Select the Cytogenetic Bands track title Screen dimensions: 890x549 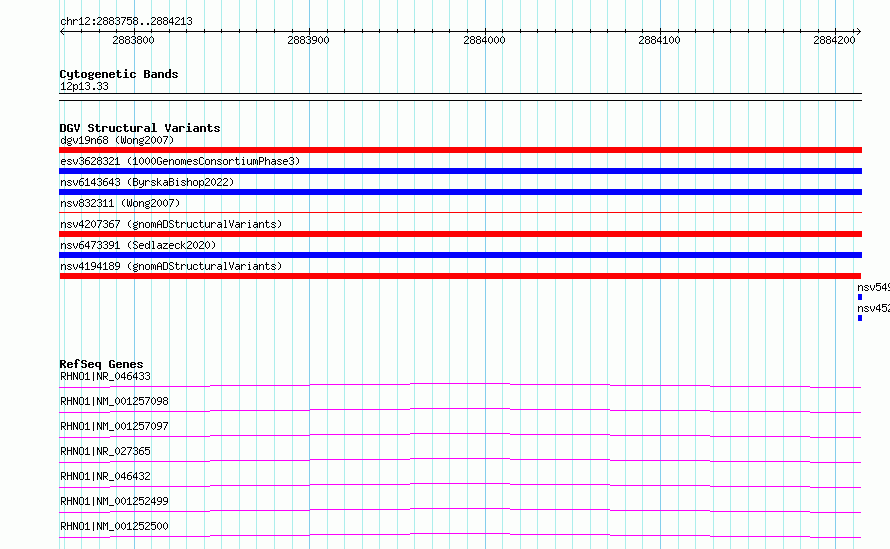click(119, 74)
